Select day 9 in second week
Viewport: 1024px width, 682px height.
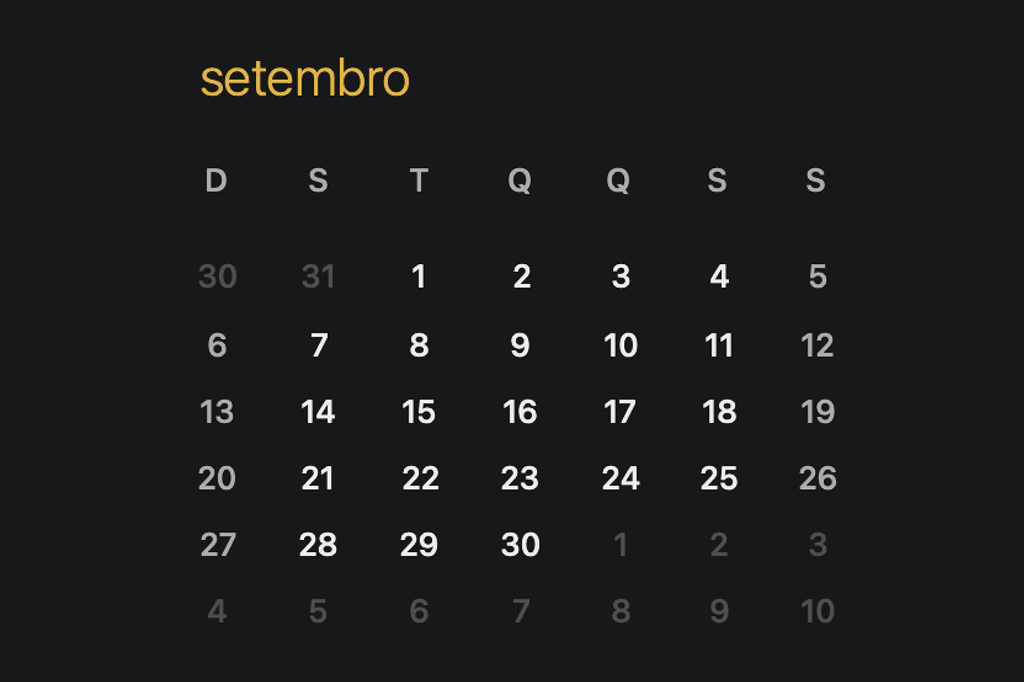[520, 346]
